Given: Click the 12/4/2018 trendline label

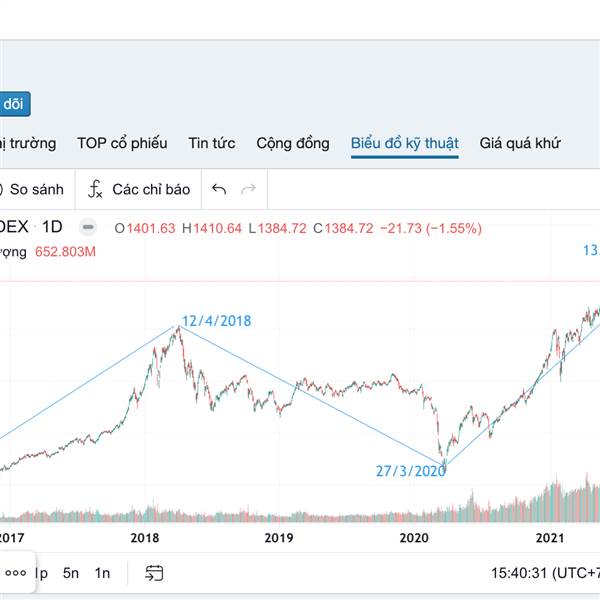Looking at the screenshot, I should click(216, 321).
